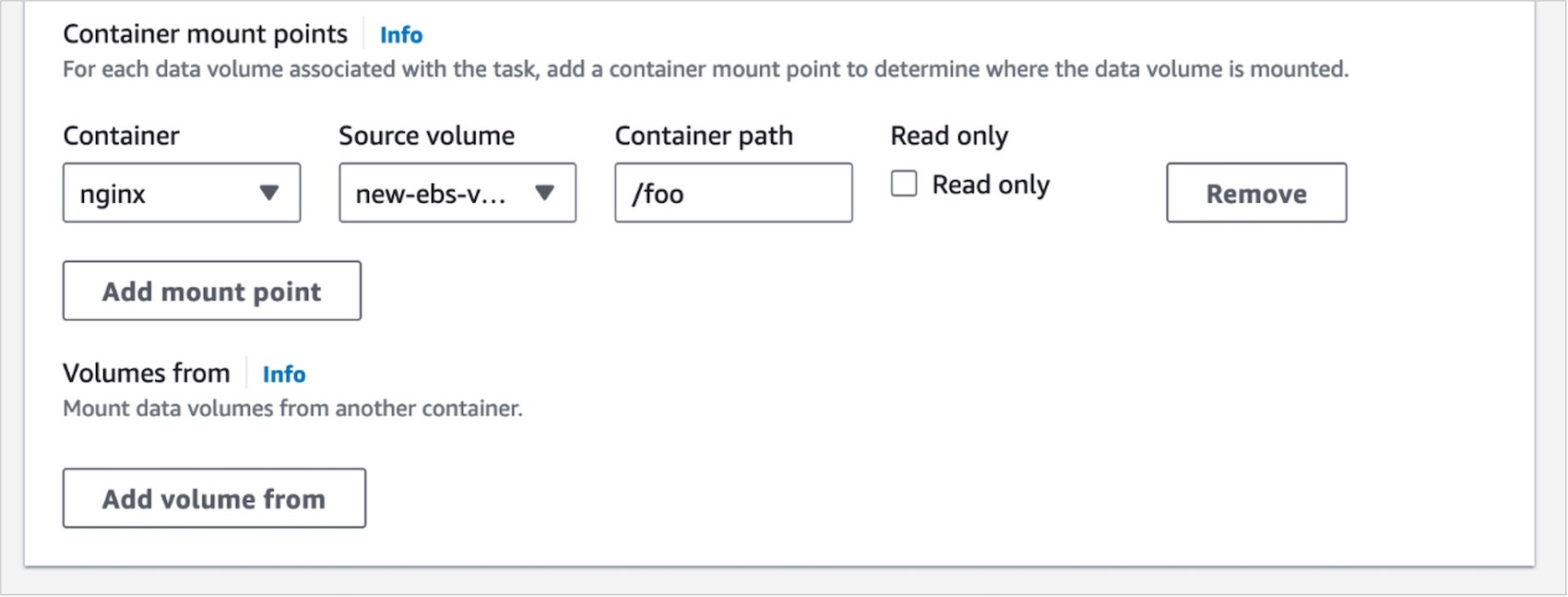Open the Container dropdown showing nginx
The height and width of the screenshot is (597, 1568).
tap(166, 193)
